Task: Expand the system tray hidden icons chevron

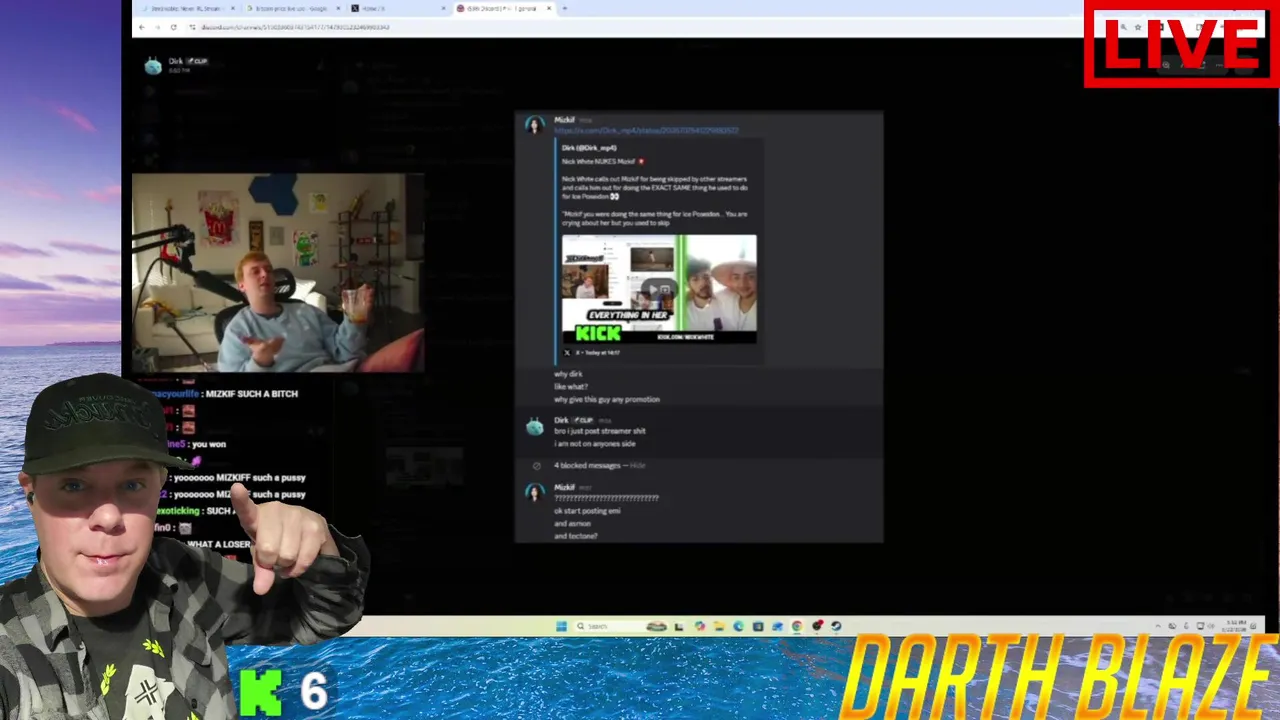Action: pyautogui.click(x=1158, y=626)
